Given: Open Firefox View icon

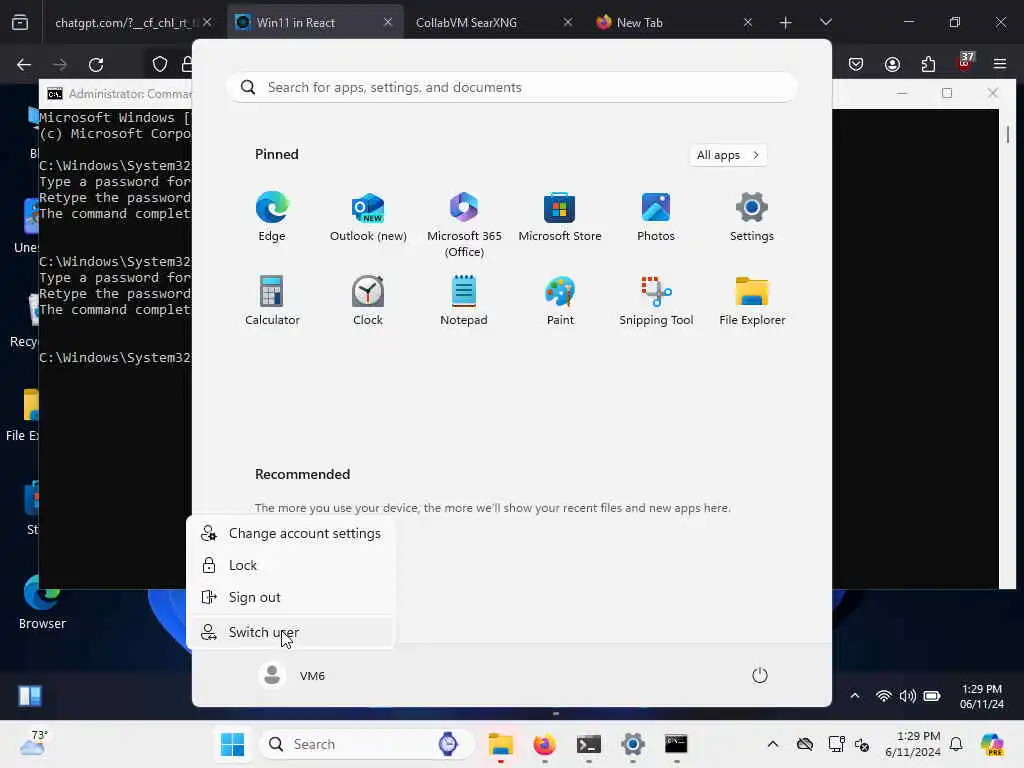Looking at the screenshot, I should (20, 23).
